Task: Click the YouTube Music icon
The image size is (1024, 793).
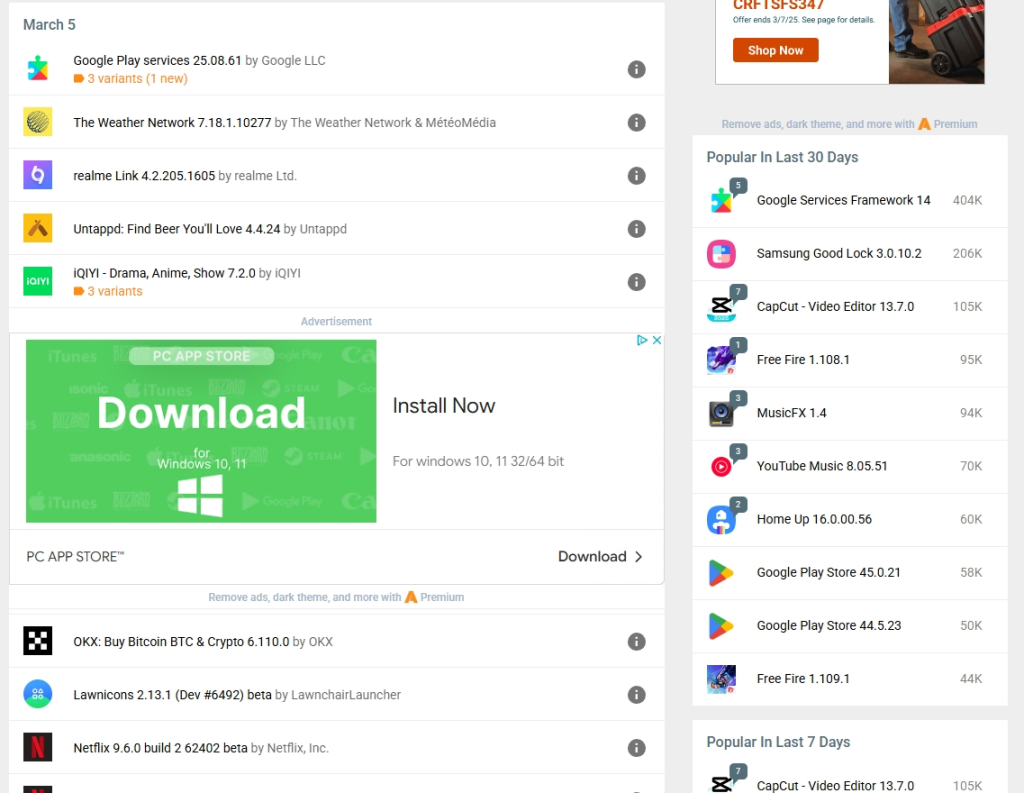Action: [722, 466]
